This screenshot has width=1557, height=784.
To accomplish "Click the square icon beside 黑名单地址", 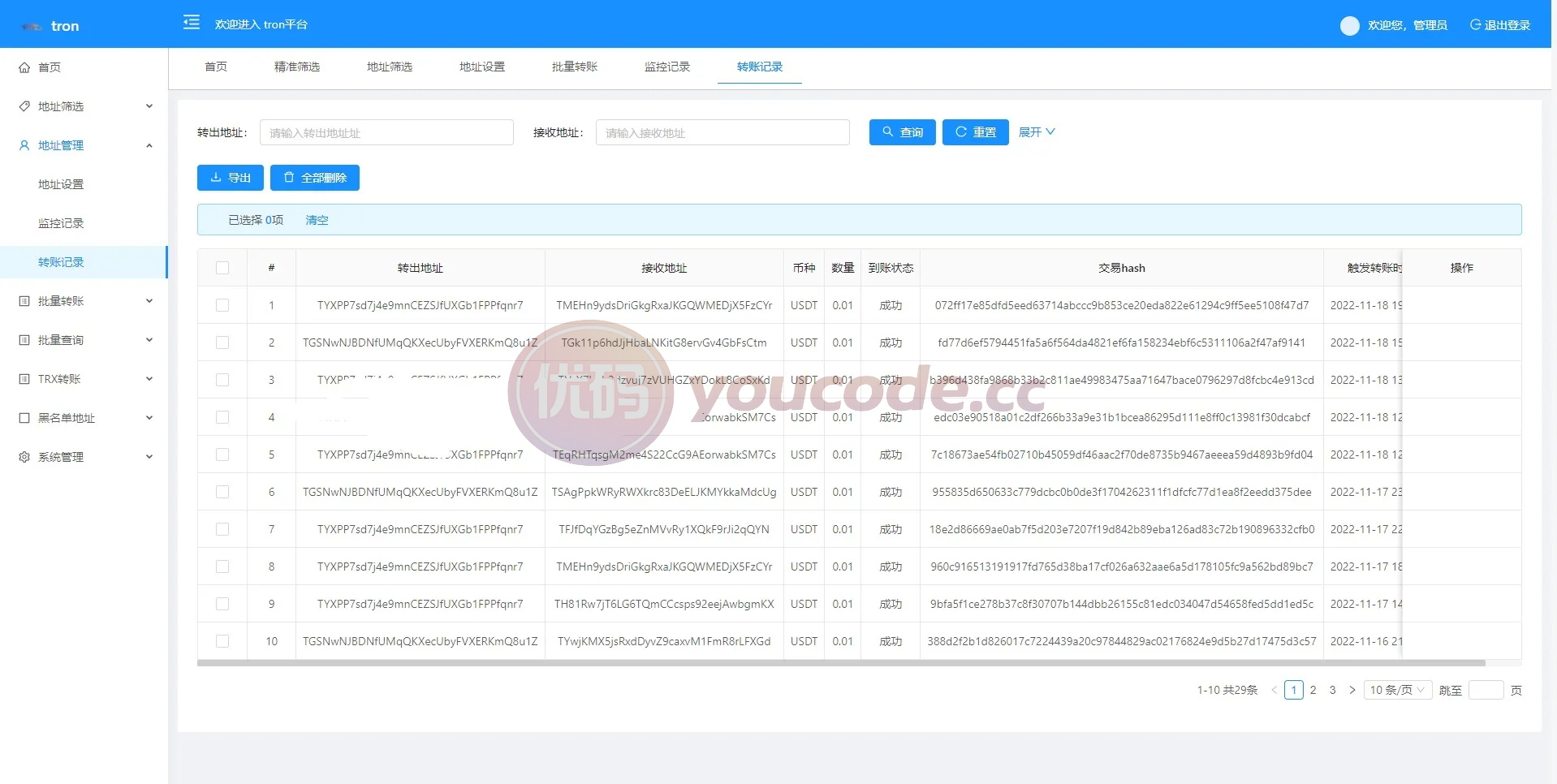I will pos(24,418).
